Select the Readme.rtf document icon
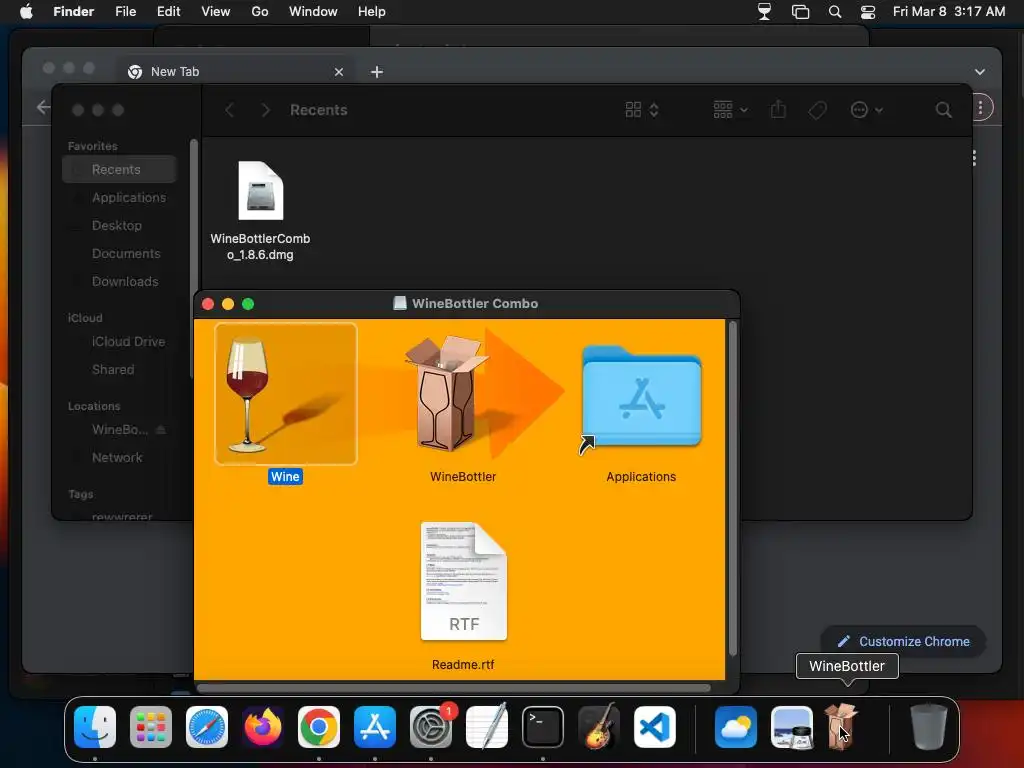 pos(464,581)
